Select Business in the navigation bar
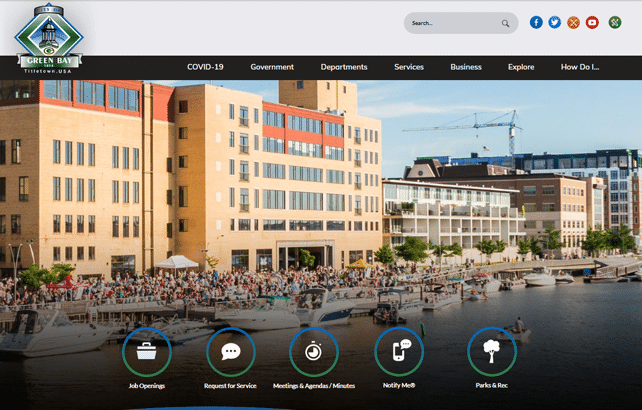 point(466,67)
